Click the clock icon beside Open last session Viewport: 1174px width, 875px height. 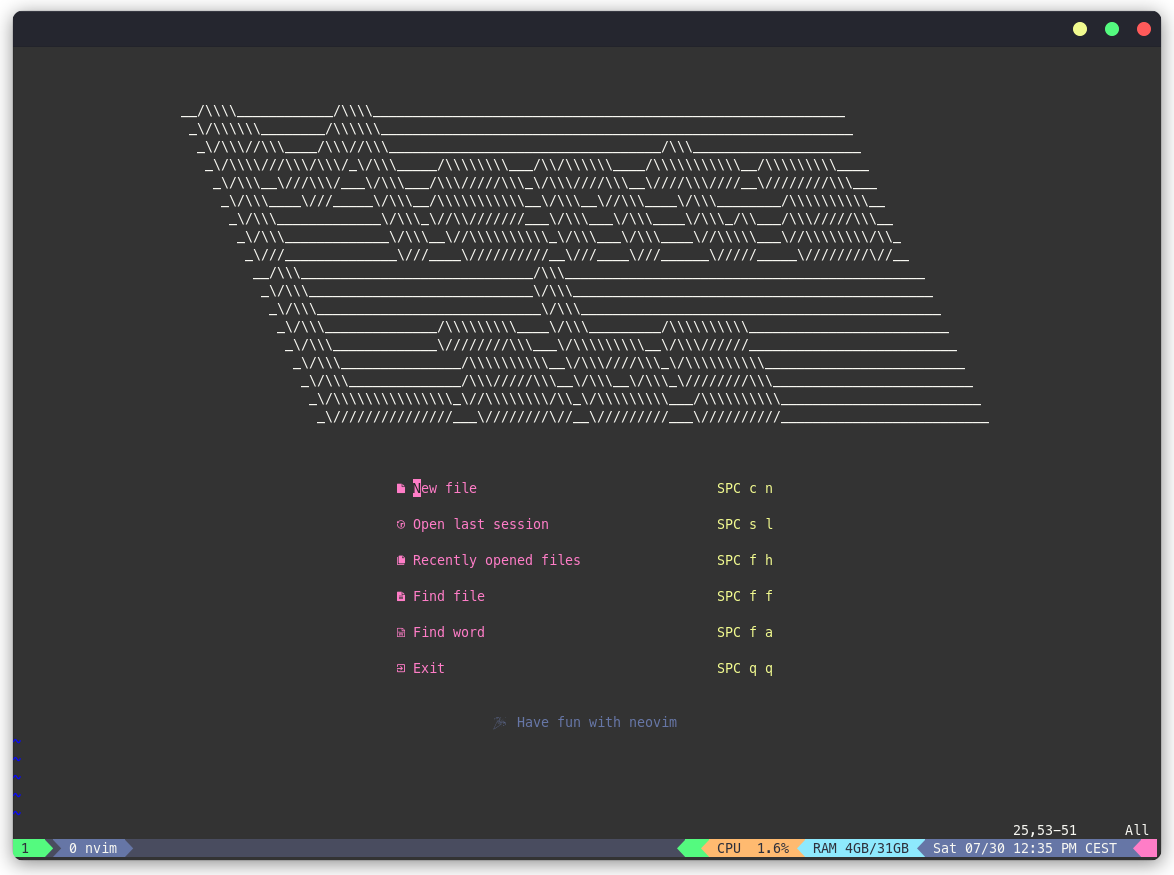400,524
